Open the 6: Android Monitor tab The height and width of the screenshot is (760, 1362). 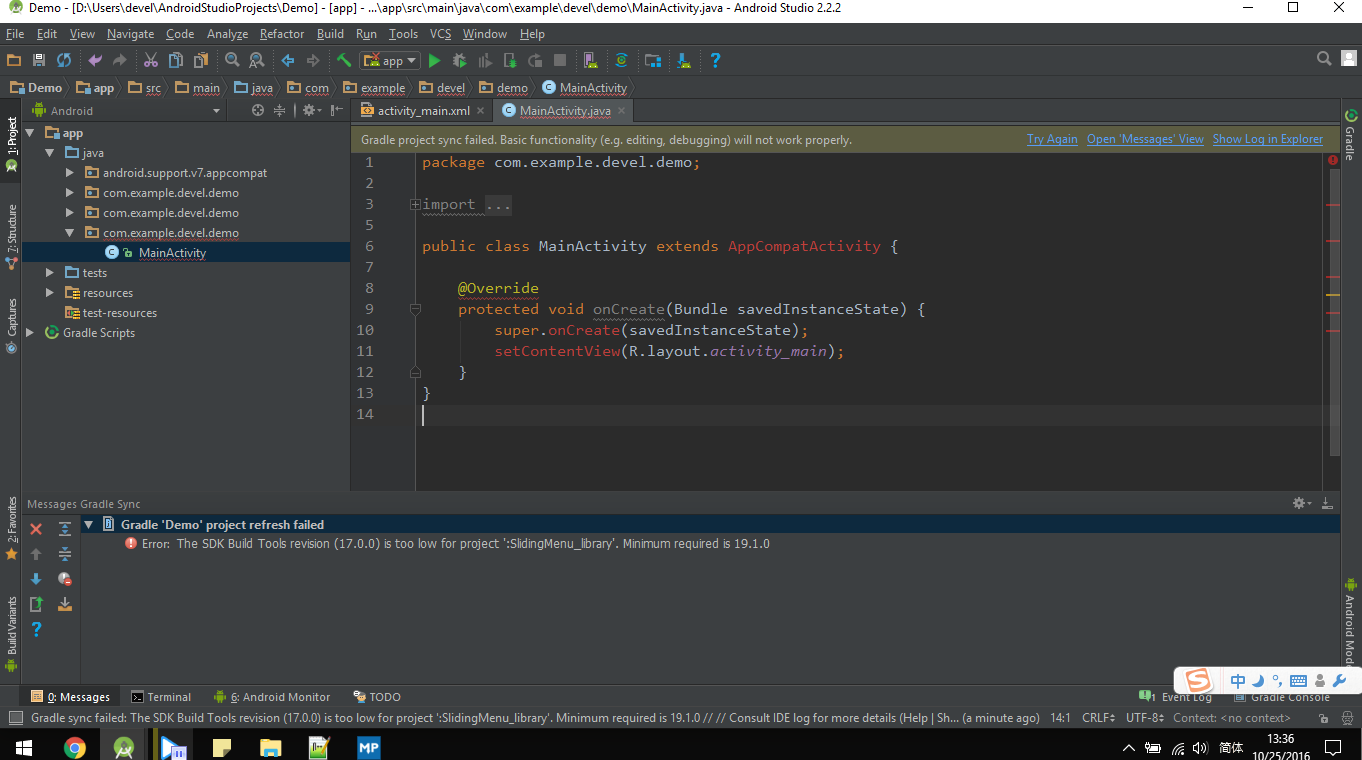pyautogui.click(x=272, y=697)
